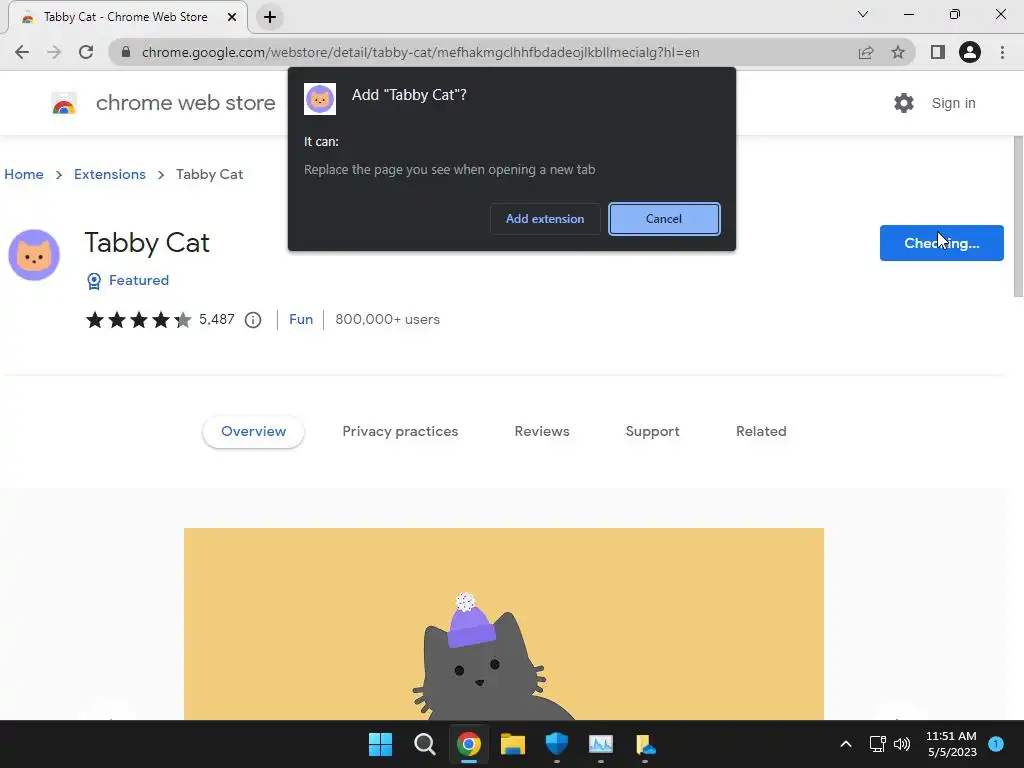
Task: Click the Tabby Cat extension logo
Action: pyautogui.click(x=34, y=255)
